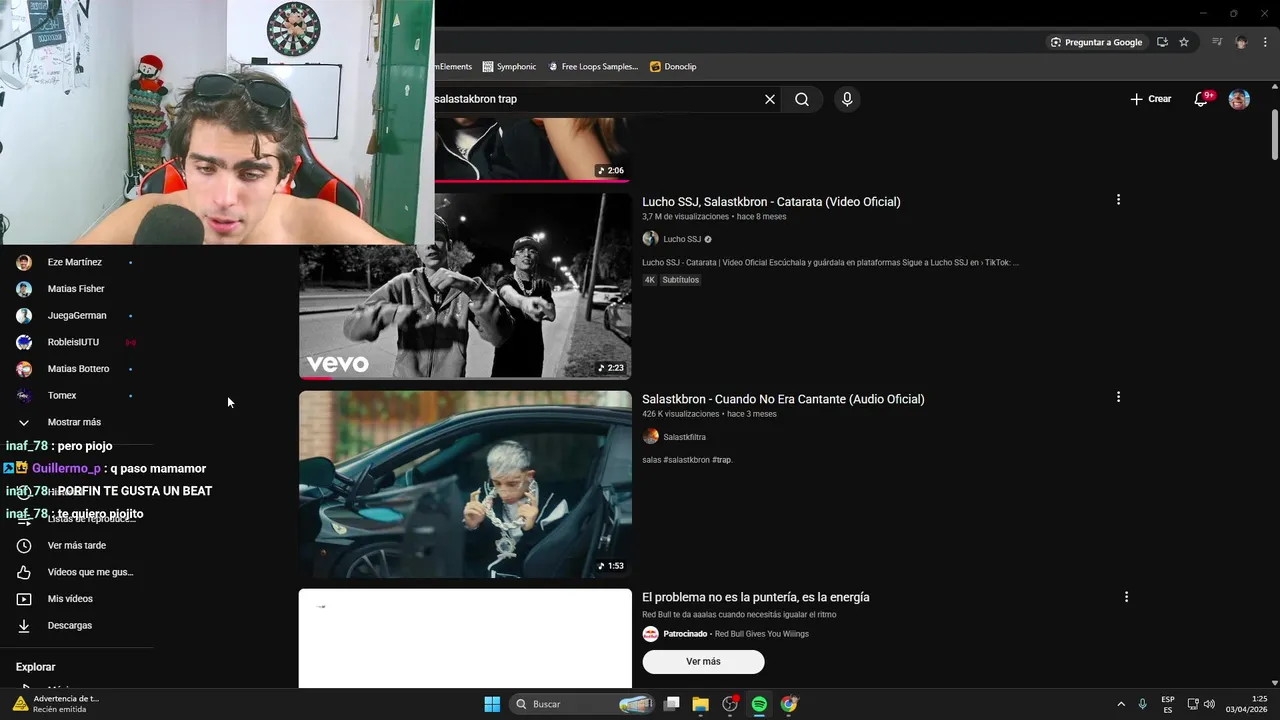Open Advertencia weather alert widget
Viewport: 1280px width, 720px height.
(56, 704)
